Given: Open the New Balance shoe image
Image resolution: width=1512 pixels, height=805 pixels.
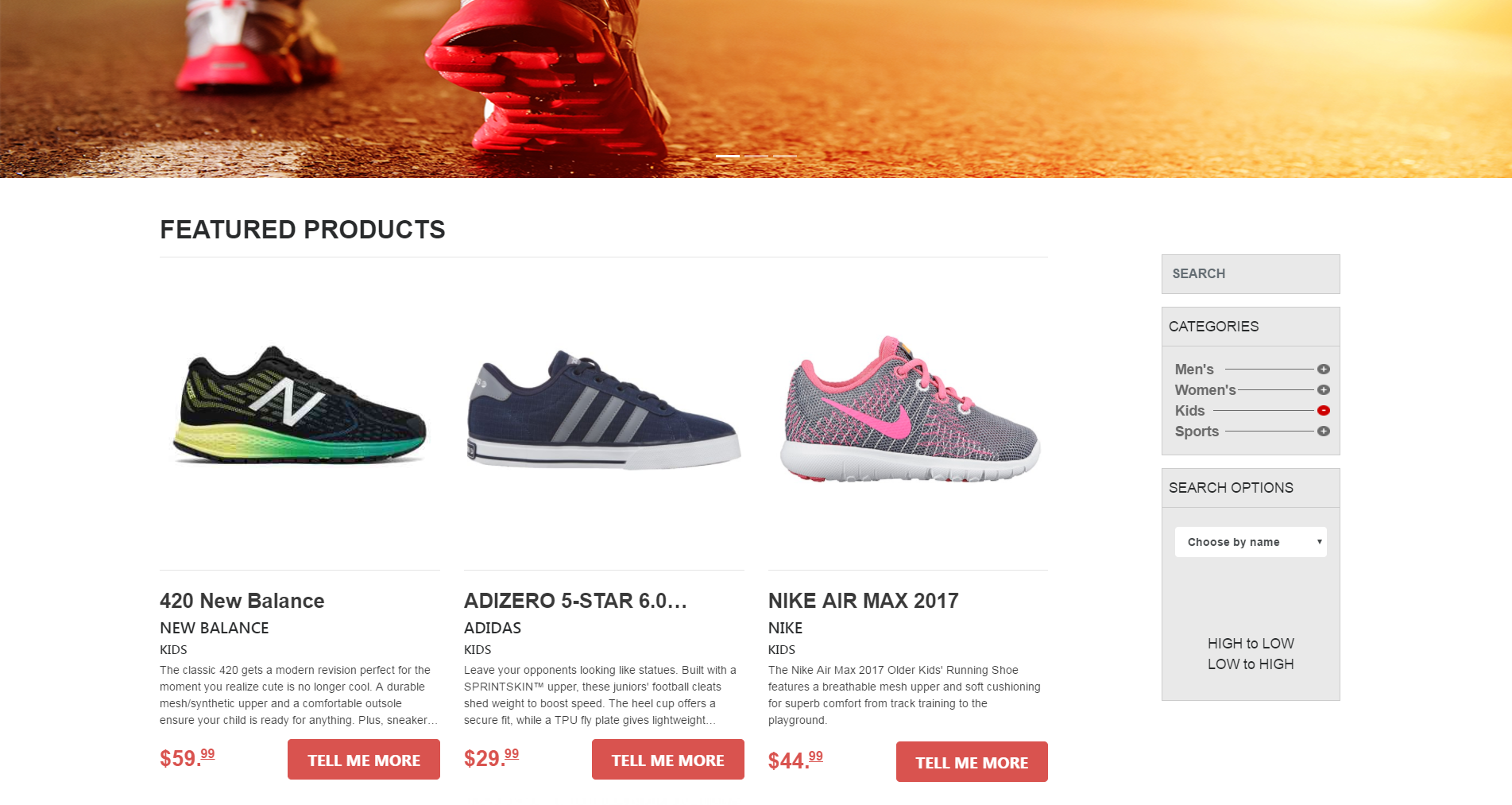Looking at the screenshot, I should [x=300, y=405].
